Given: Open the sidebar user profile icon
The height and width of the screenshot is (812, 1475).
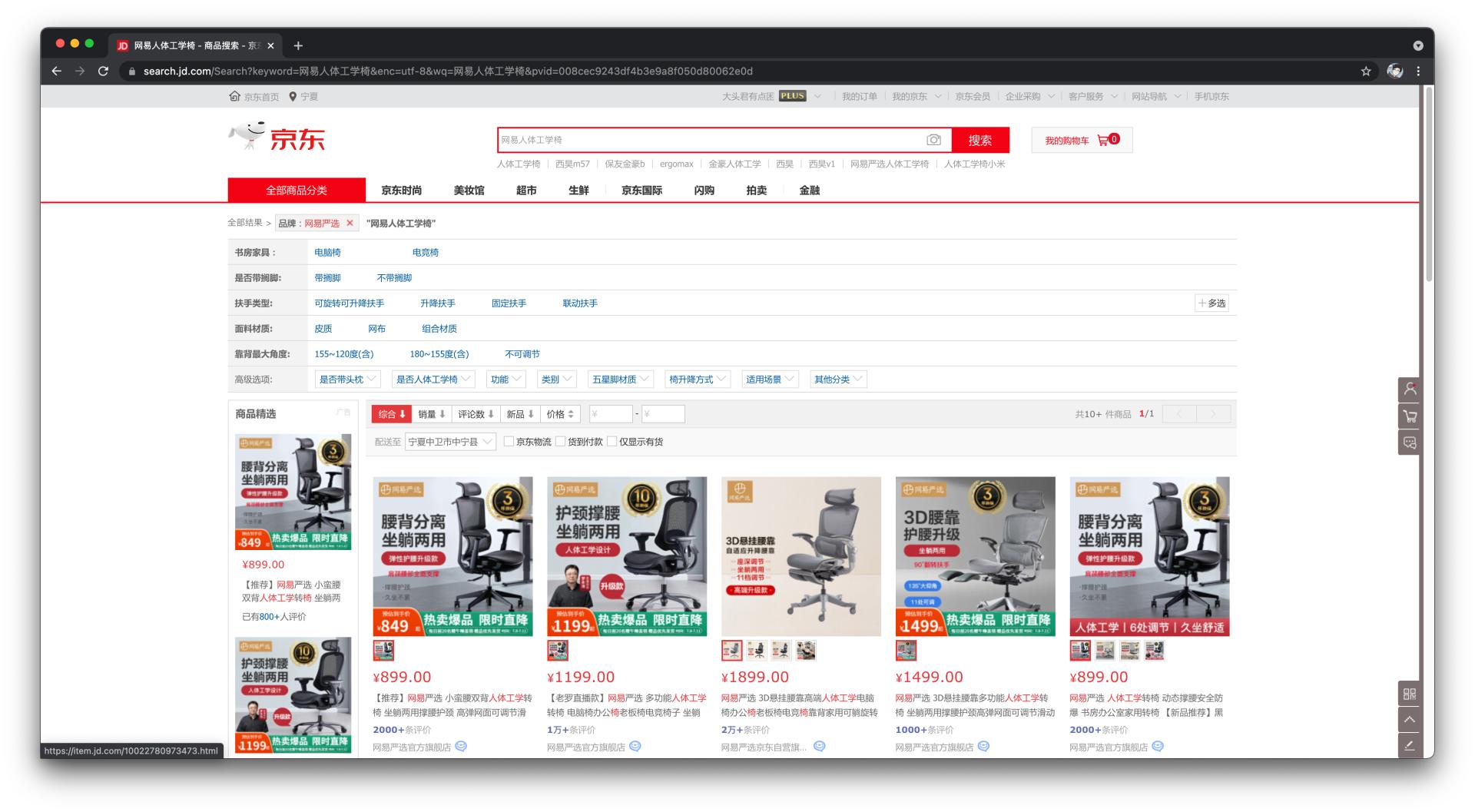Looking at the screenshot, I should pos(1410,389).
